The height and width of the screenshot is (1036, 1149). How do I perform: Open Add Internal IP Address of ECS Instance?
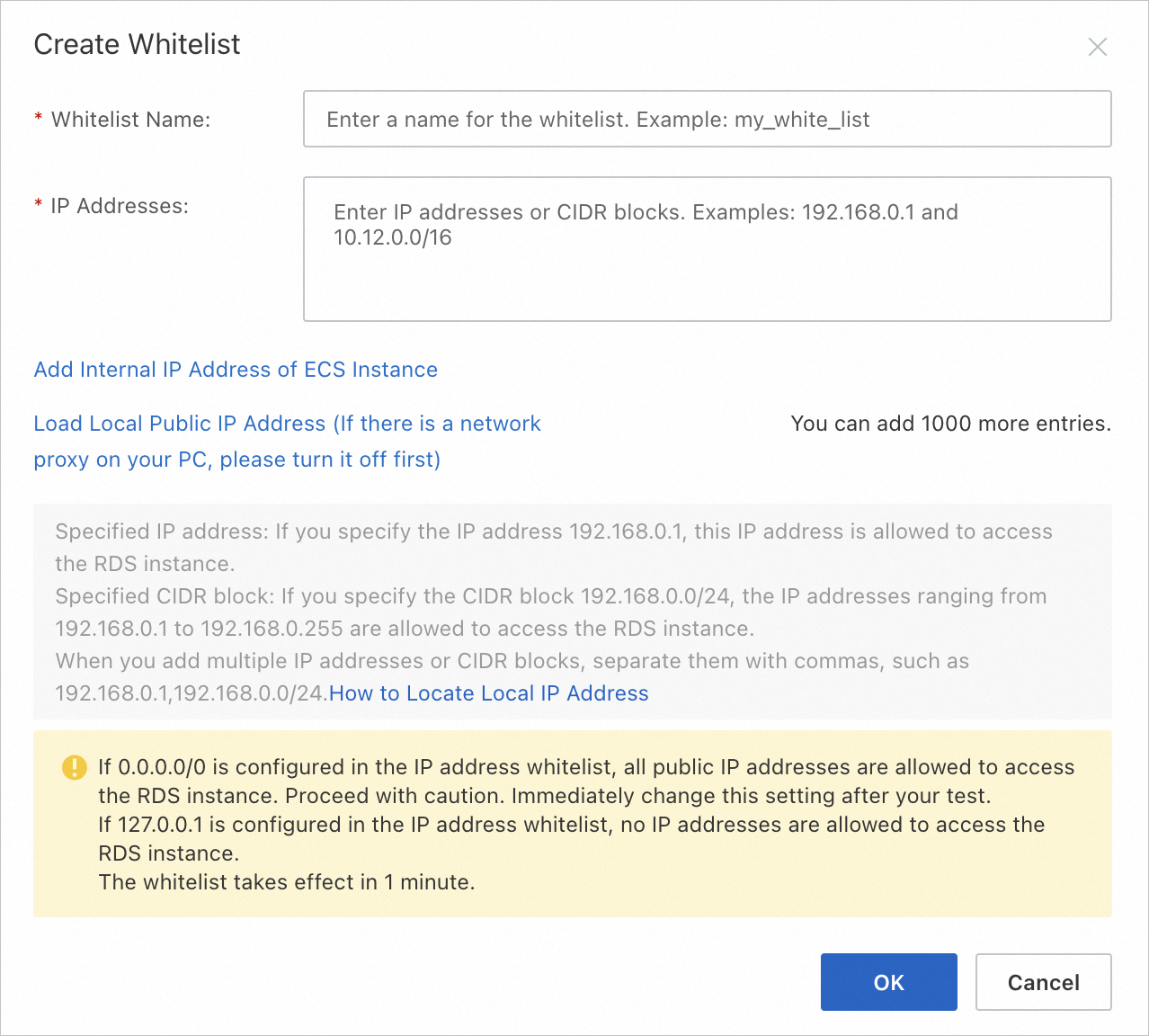click(x=236, y=370)
